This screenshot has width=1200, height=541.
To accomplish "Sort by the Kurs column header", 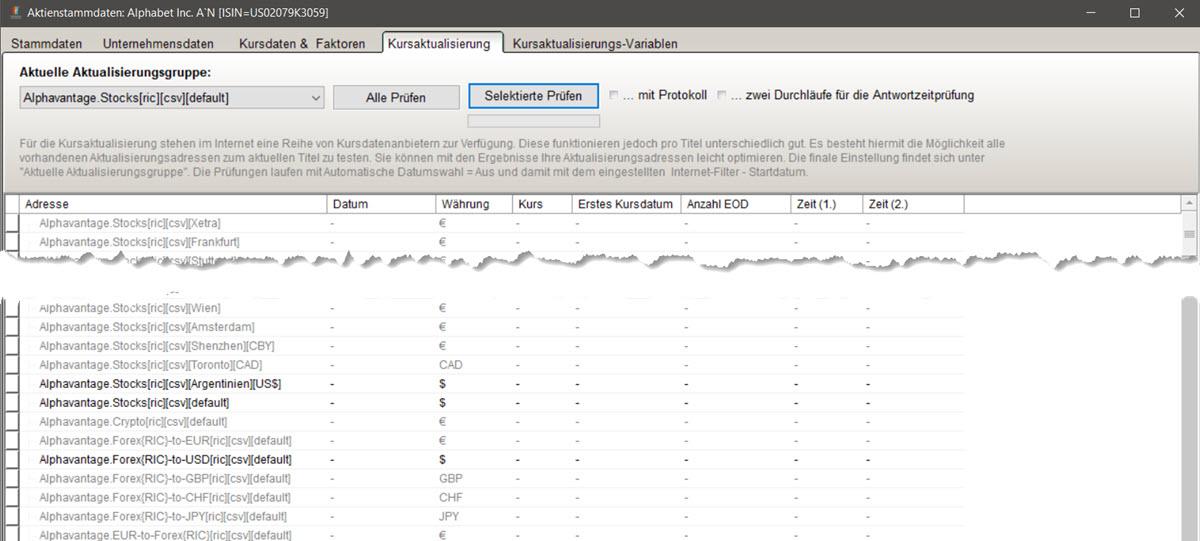I will click(x=541, y=204).
